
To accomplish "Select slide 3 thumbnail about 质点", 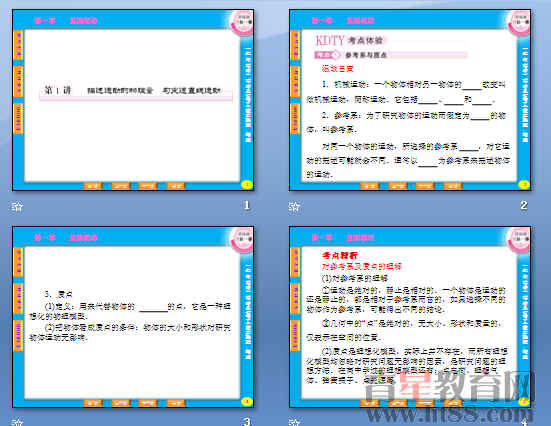I will click(133, 317).
